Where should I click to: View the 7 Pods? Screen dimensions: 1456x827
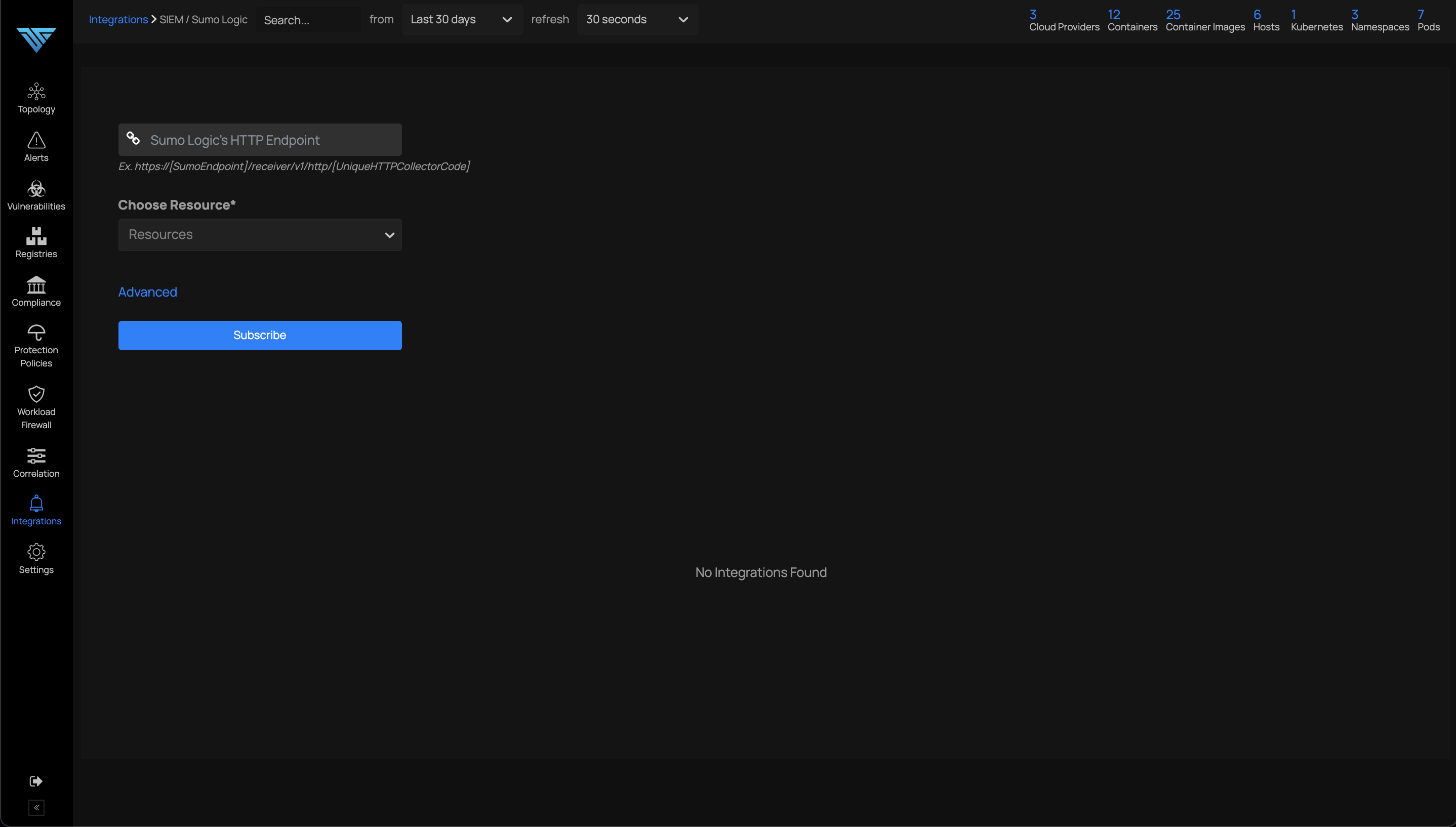(x=1428, y=20)
